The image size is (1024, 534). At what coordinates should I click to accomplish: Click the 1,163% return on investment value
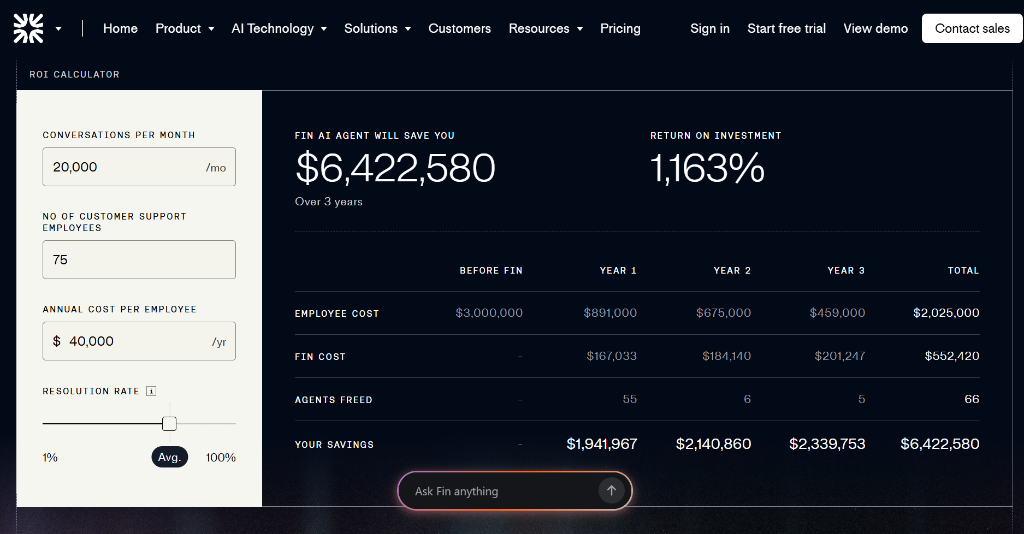click(707, 168)
